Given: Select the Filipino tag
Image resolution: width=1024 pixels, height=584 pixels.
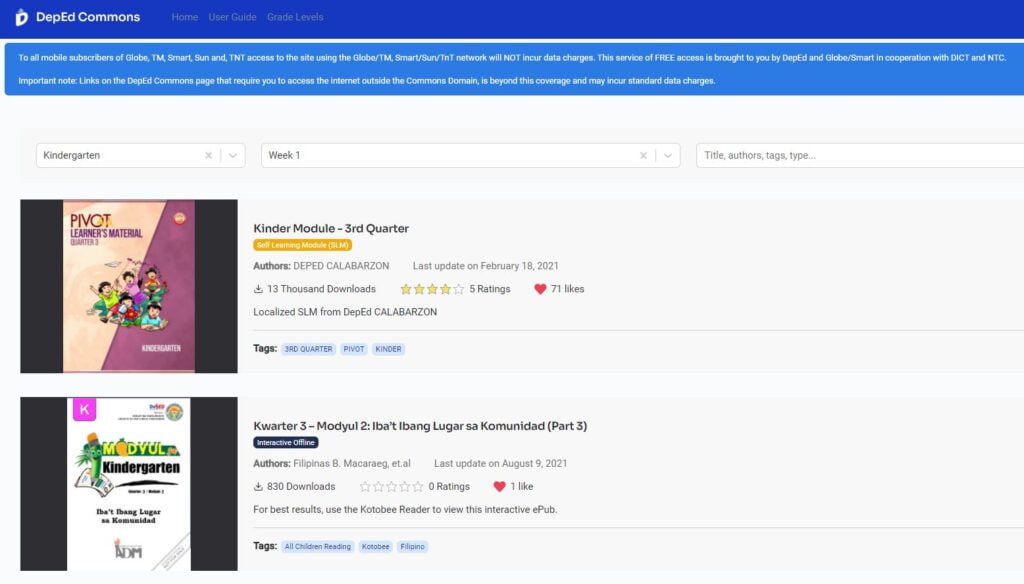Looking at the screenshot, I should [x=413, y=547].
